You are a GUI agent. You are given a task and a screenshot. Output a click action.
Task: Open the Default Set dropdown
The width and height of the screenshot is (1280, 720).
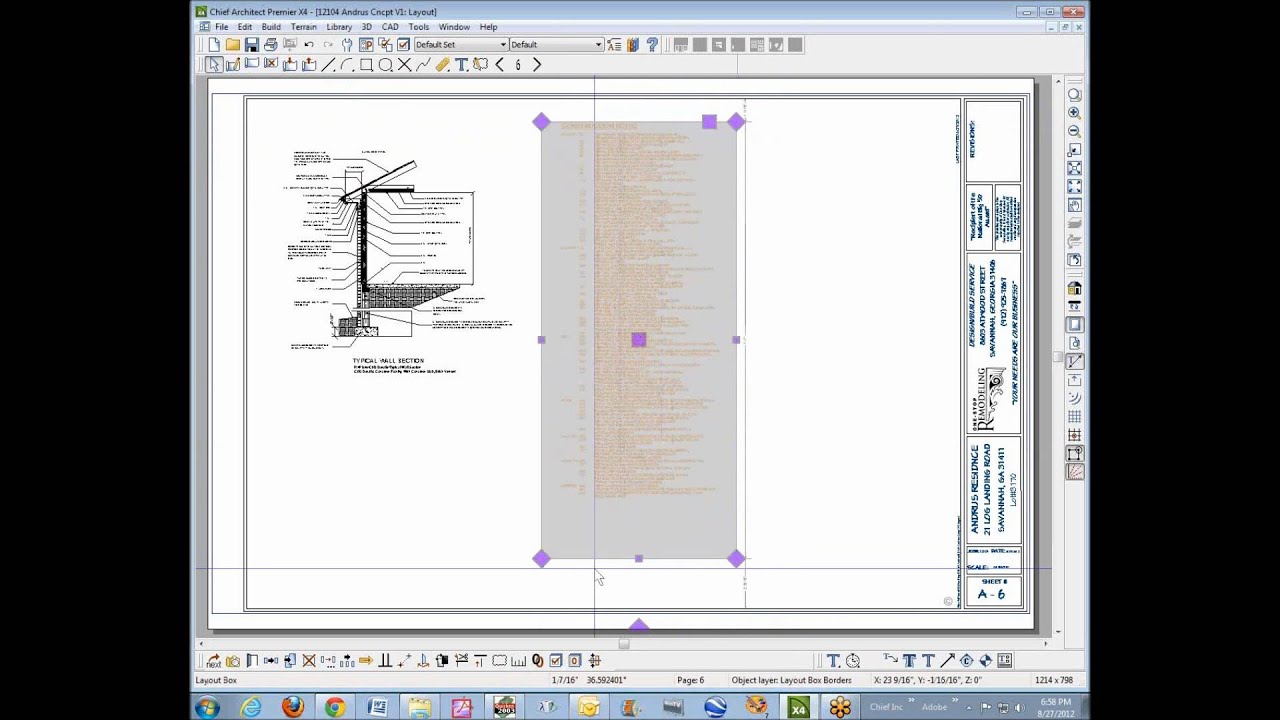(x=461, y=45)
